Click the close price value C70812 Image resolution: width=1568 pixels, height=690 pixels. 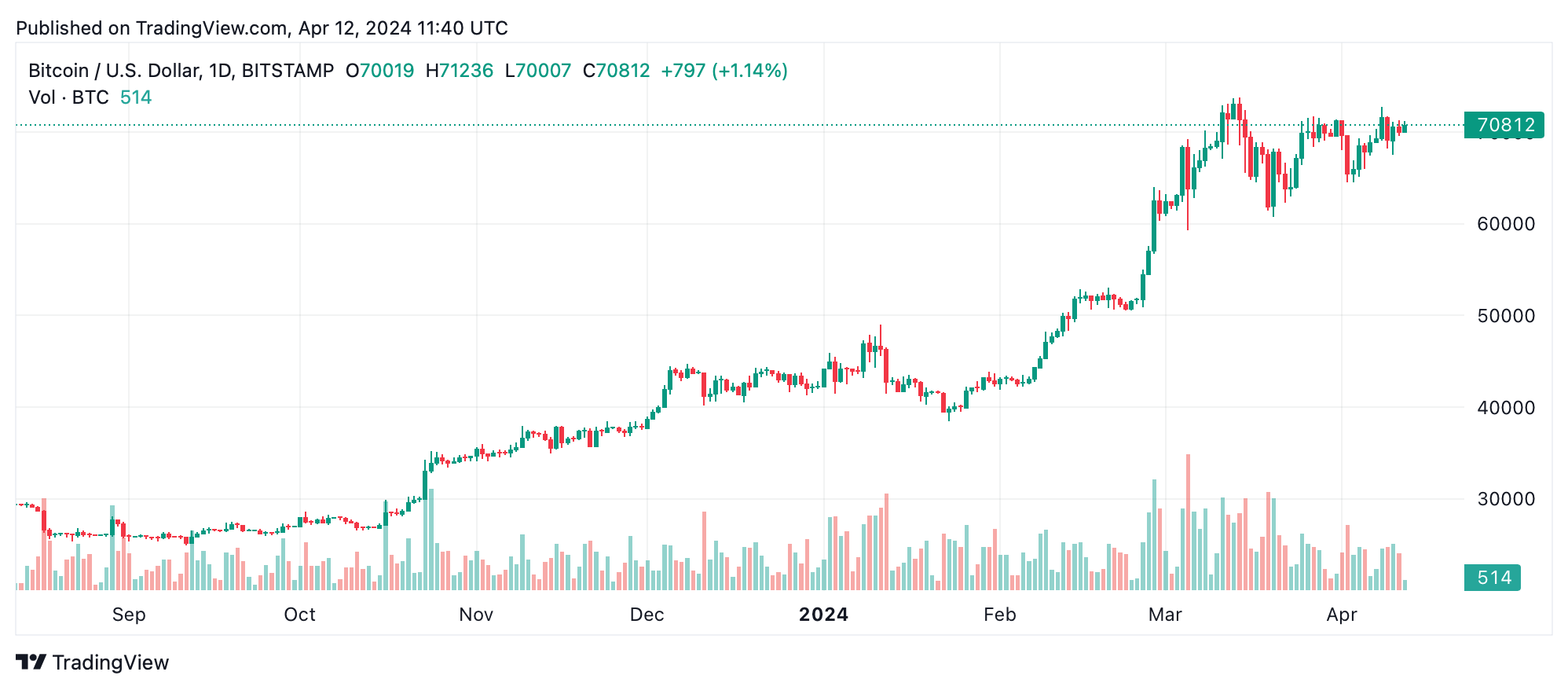(x=617, y=71)
